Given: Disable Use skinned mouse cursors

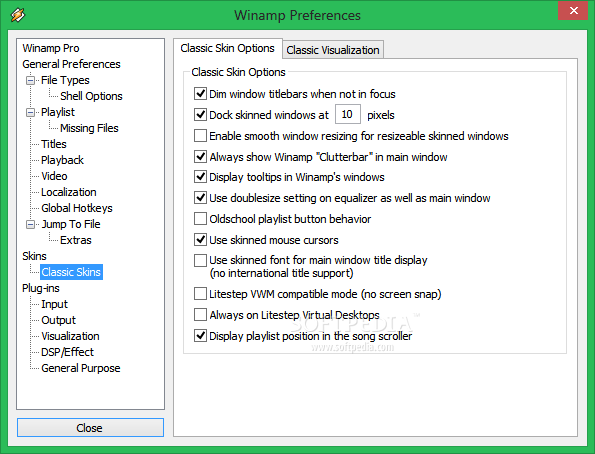Looking at the screenshot, I should 200,240.
